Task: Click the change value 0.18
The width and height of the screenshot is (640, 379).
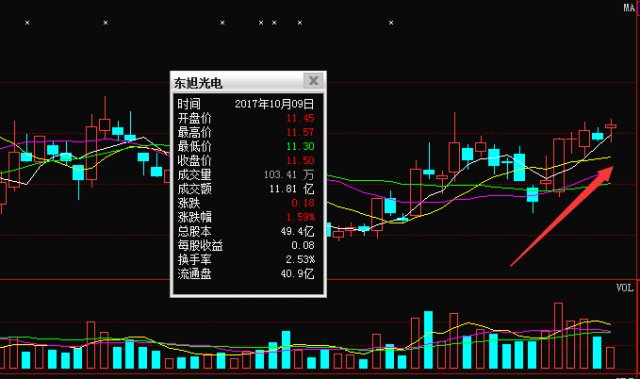Action: tap(303, 203)
